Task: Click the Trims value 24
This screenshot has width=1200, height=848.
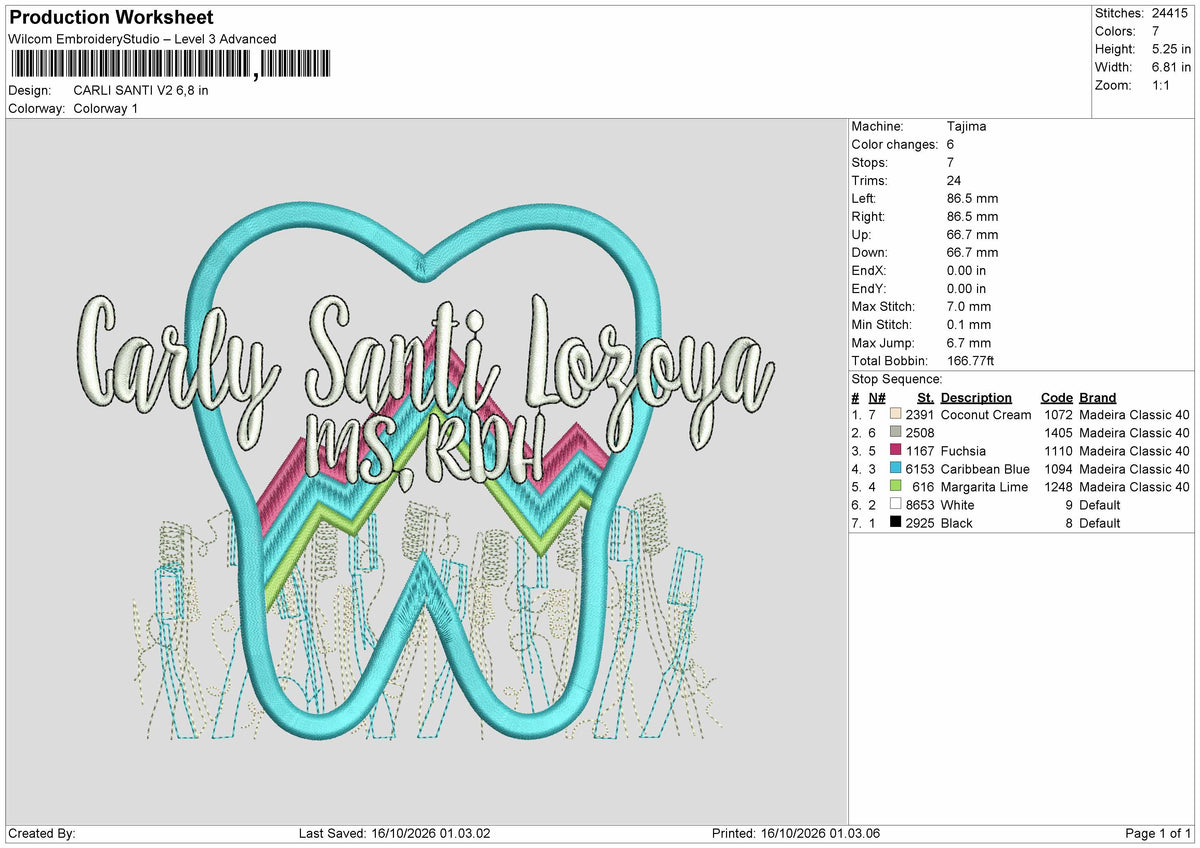Action: (x=954, y=180)
